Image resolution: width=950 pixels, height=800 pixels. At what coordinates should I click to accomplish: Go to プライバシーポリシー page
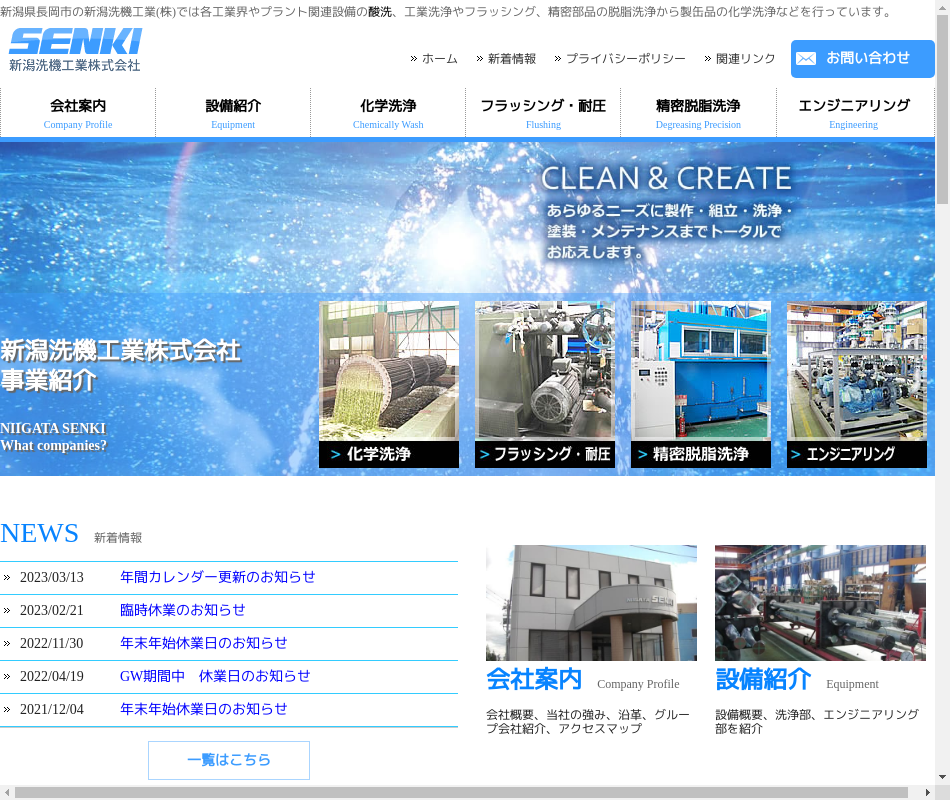pyautogui.click(x=625, y=59)
